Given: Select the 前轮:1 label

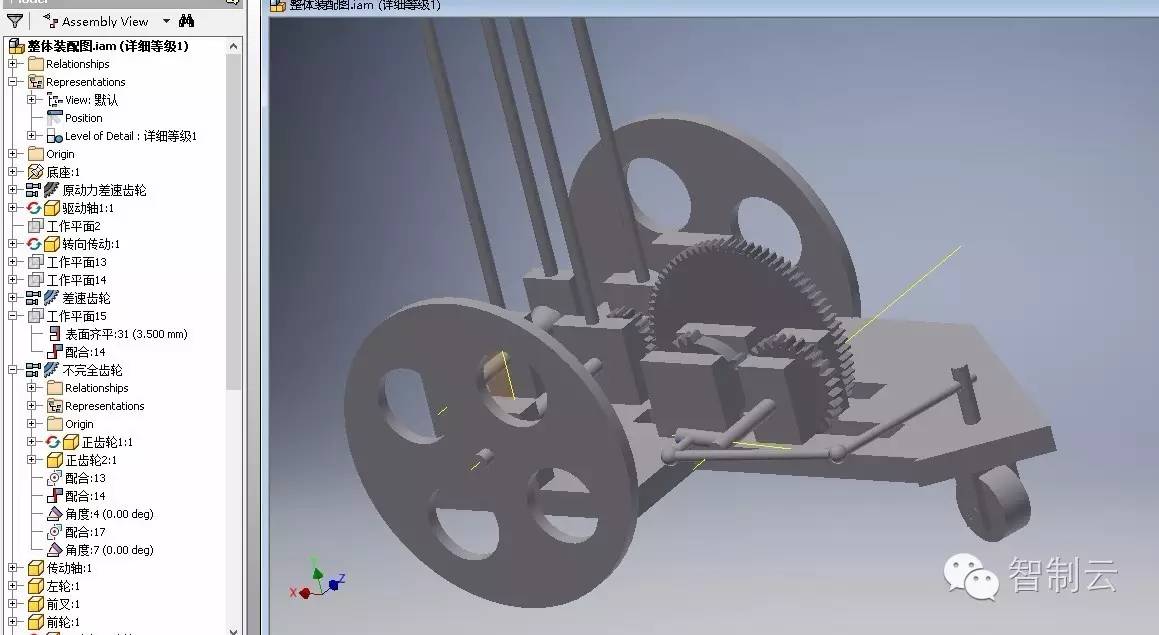Looking at the screenshot, I should click(64, 622).
